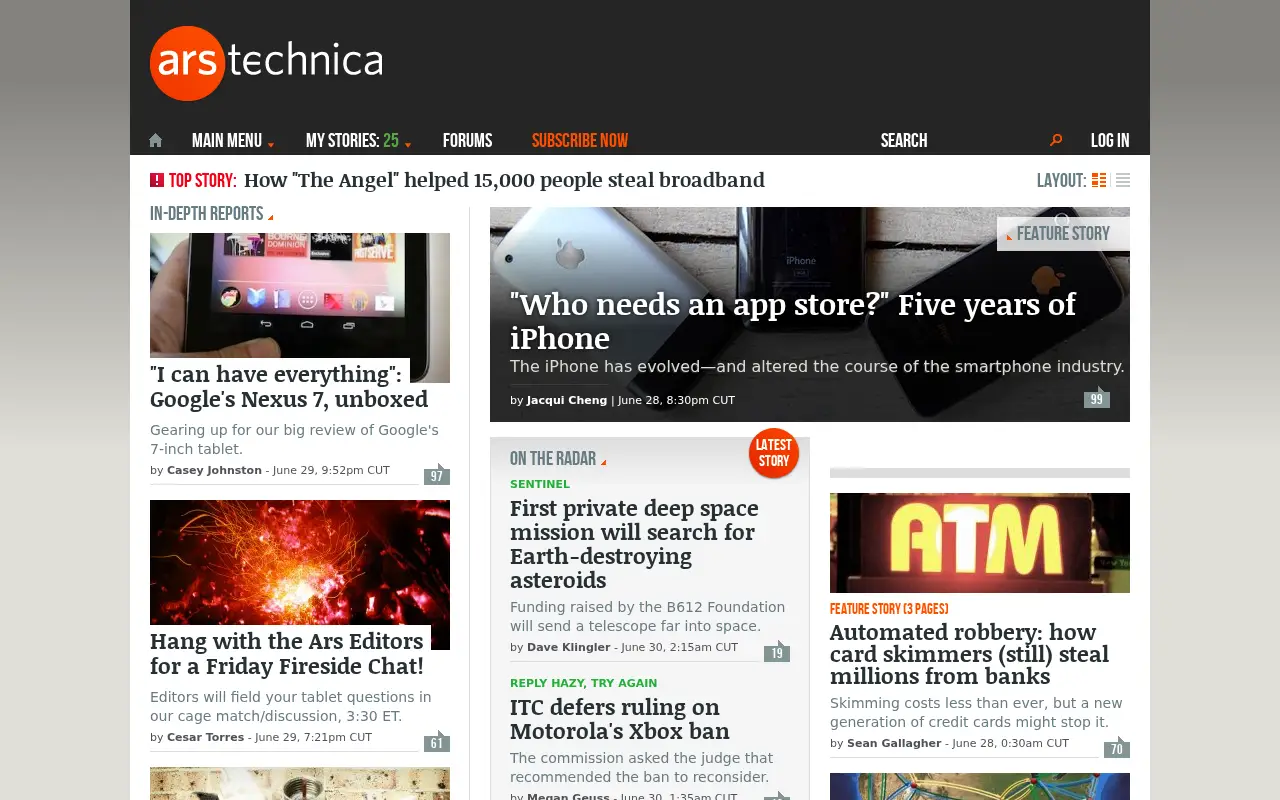Open the fireside sparks thumbnail image
This screenshot has height=800, width=1280.
pos(300,562)
